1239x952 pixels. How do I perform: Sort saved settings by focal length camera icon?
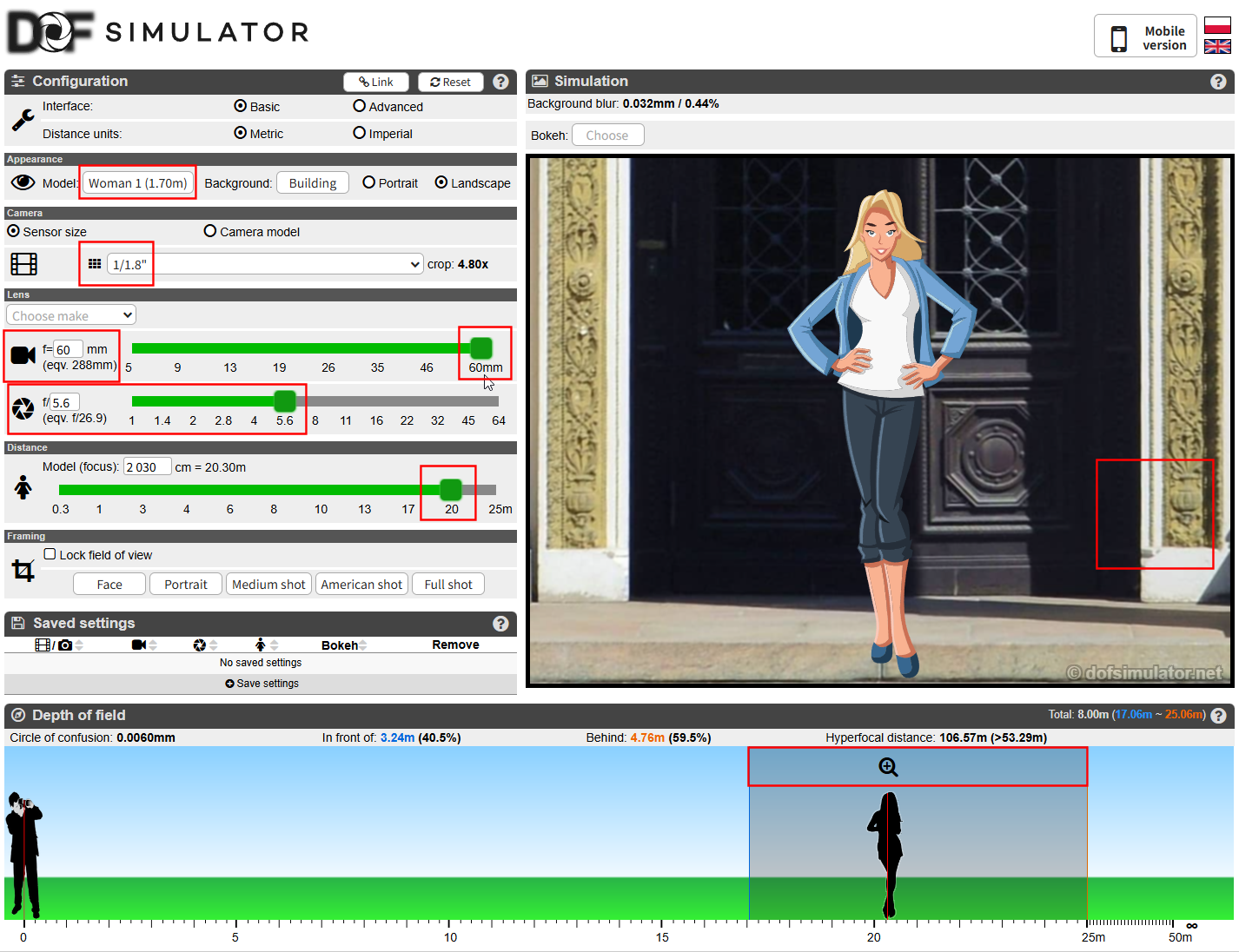(x=144, y=645)
